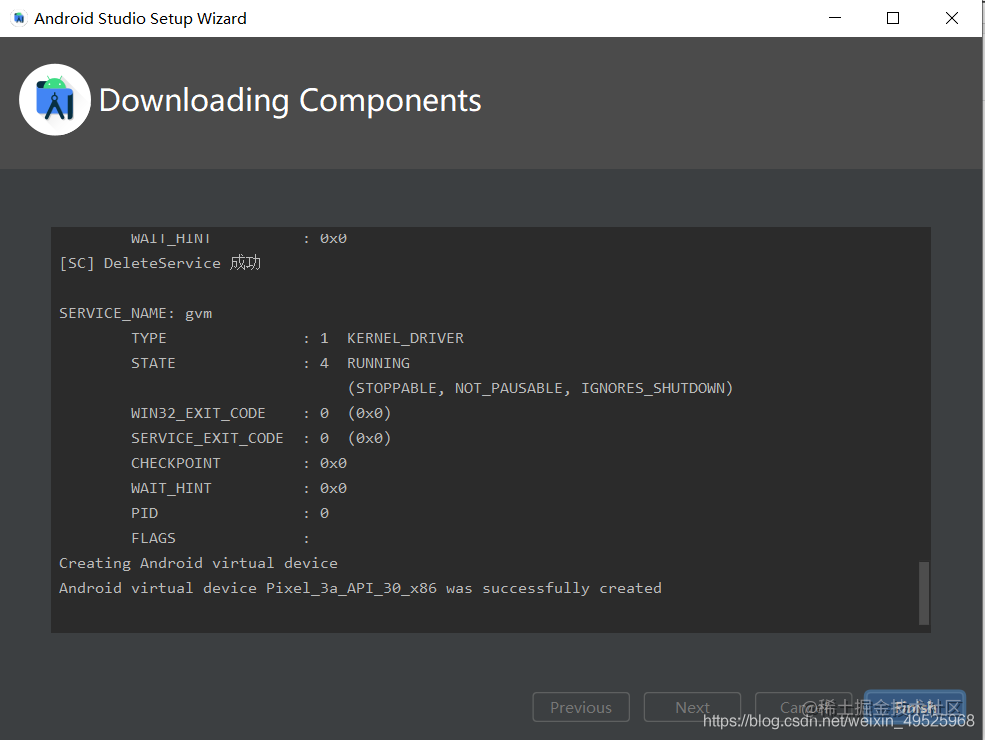Click the 'SERVICE_NAME: gvm' line
Image resolution: width=985 pixels, height=740 pixels.
point(135,313)
